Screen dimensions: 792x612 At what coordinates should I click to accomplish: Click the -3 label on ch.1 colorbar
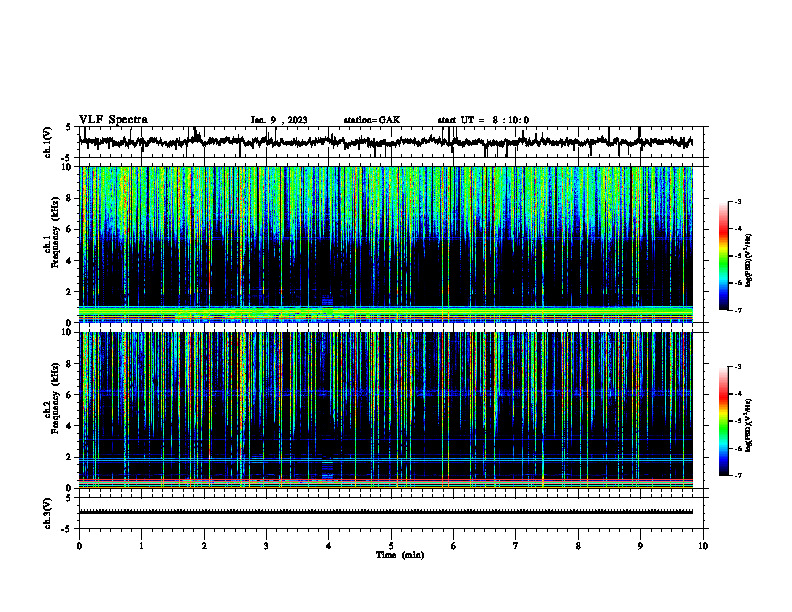click(x=737, y=202)
